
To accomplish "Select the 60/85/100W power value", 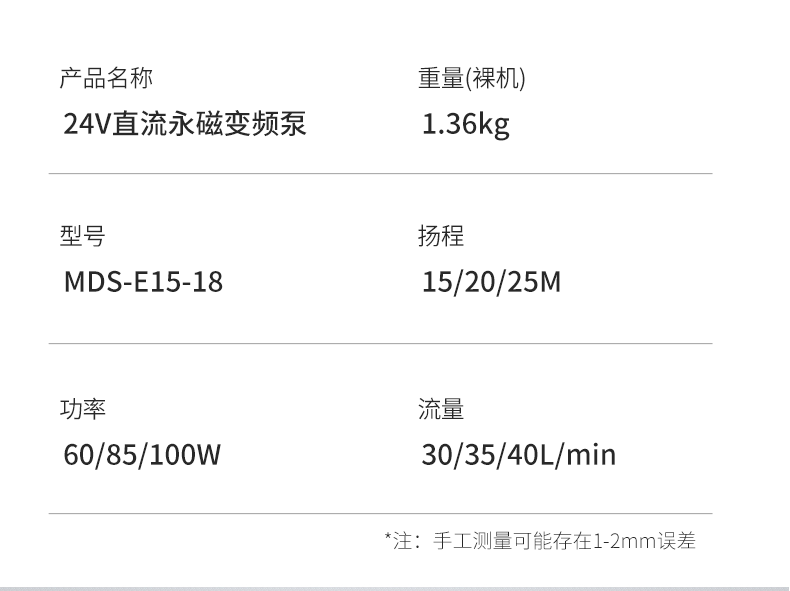I will (x=142, y=456).
